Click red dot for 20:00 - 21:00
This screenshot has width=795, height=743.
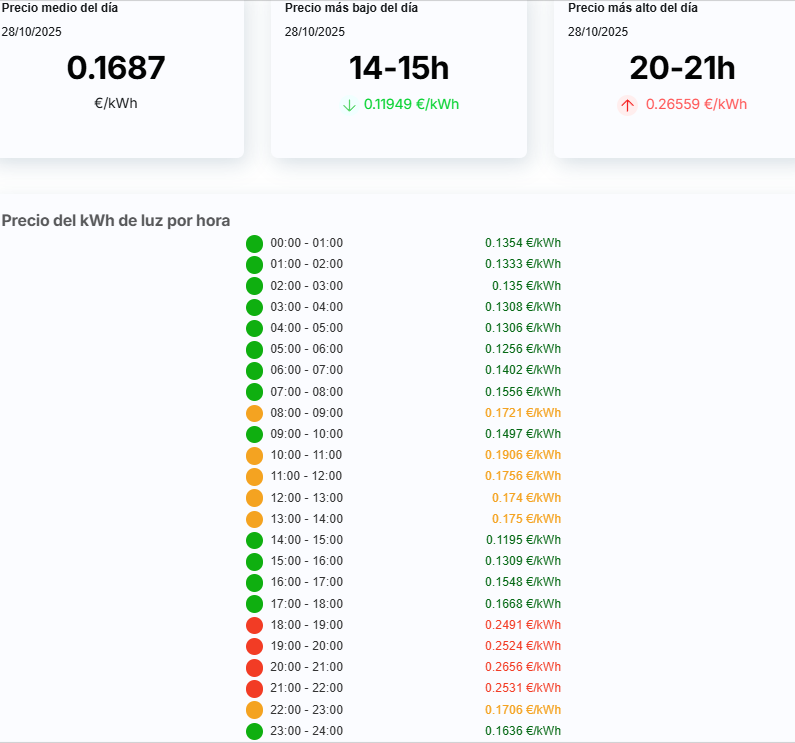point(254,667)
